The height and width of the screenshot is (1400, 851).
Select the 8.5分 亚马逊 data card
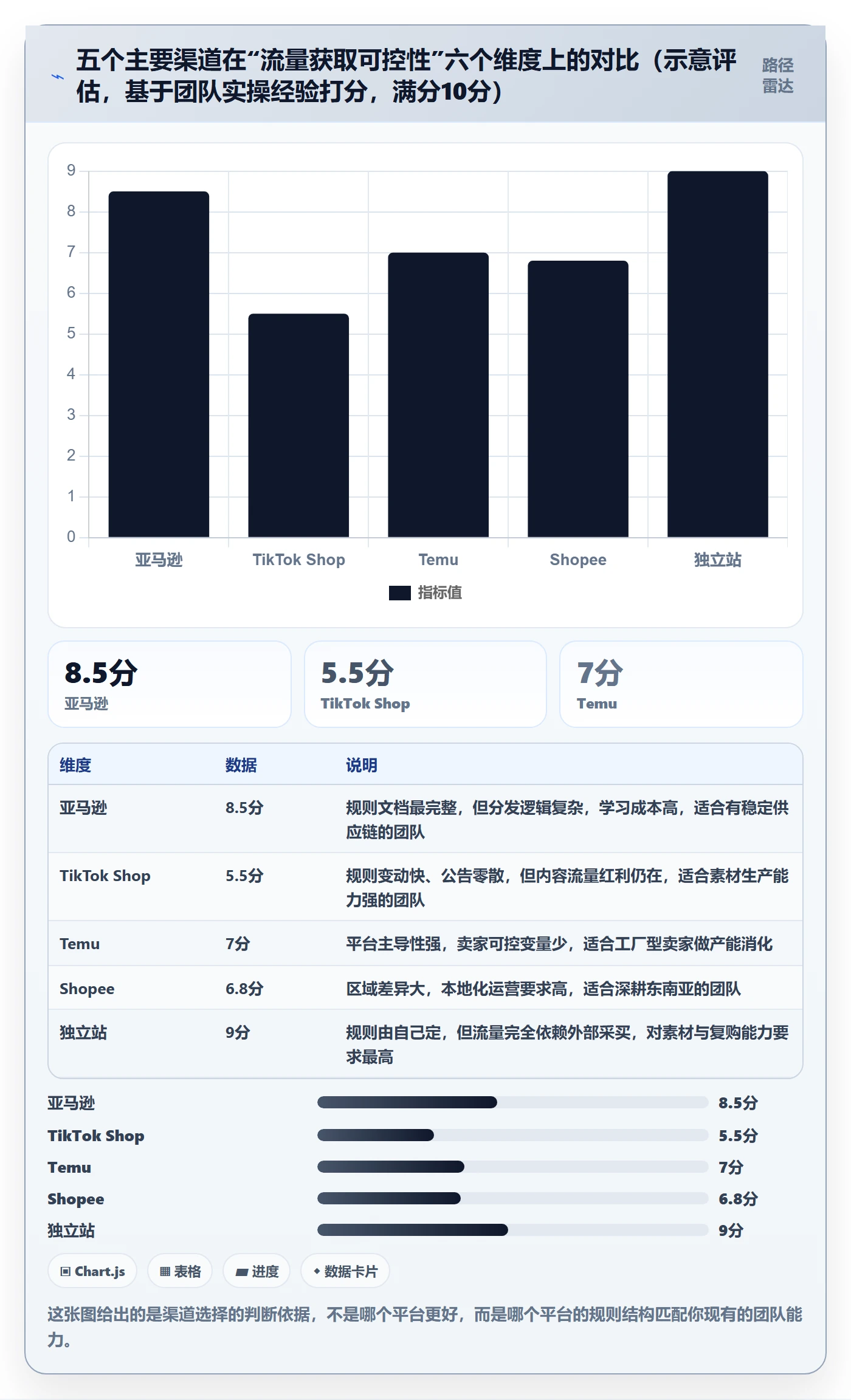(x=170, y=684)
